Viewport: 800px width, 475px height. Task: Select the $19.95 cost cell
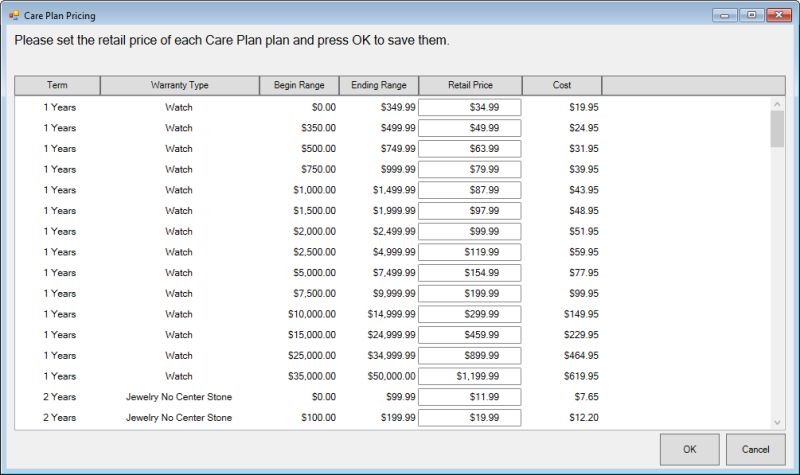coord(584,108)
